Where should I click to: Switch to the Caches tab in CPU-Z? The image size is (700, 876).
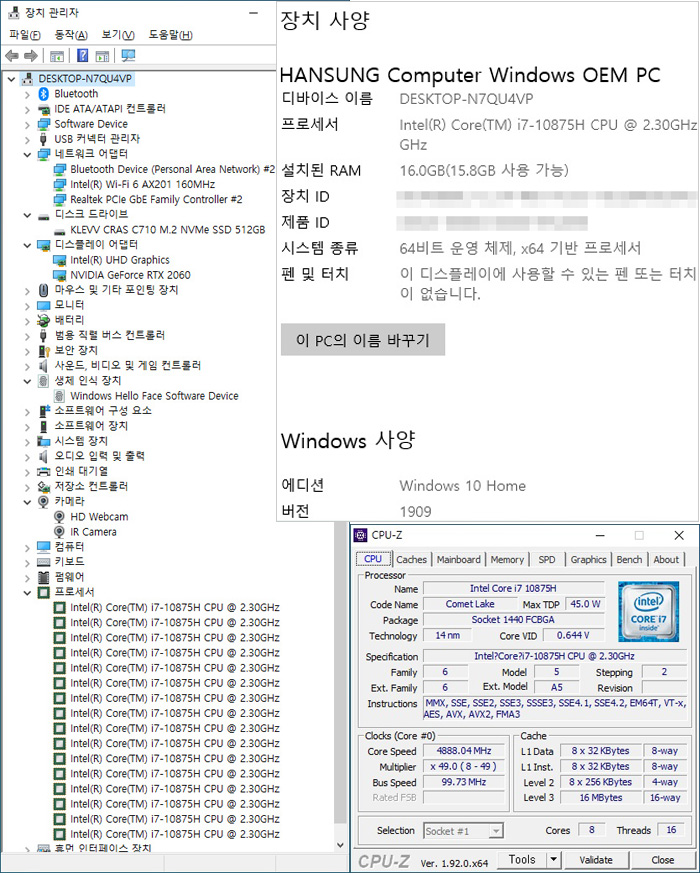(412, 559)
